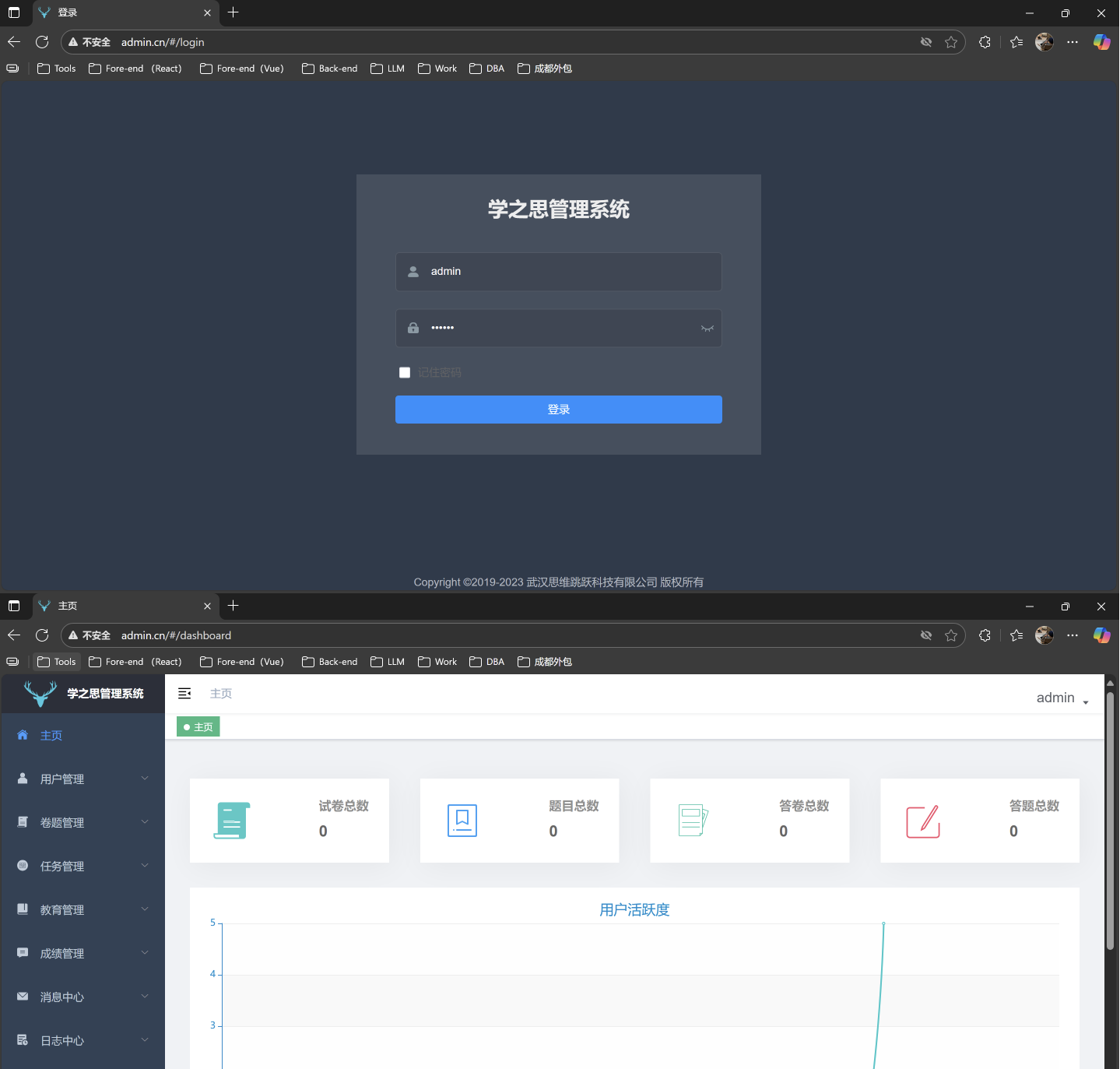Click the 答卷总数 document icon
Screen dimensions: 1120x1069
pyautogui.click(x=693, y=821)
